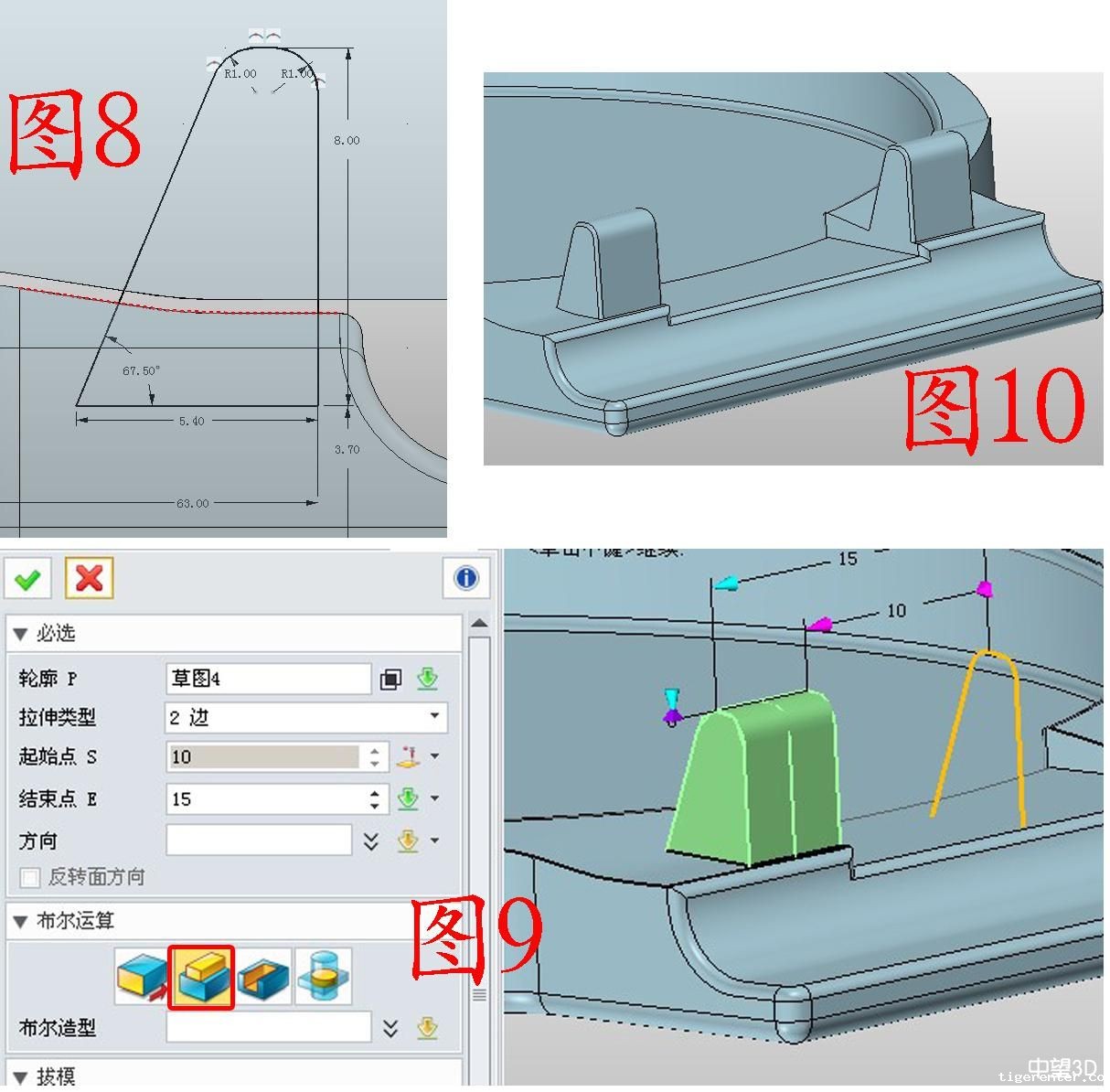Screen dimensions: 1110x1092
Task: Click the 起始点 S value field
Action: pyautogui.click(x=265, y=756)
